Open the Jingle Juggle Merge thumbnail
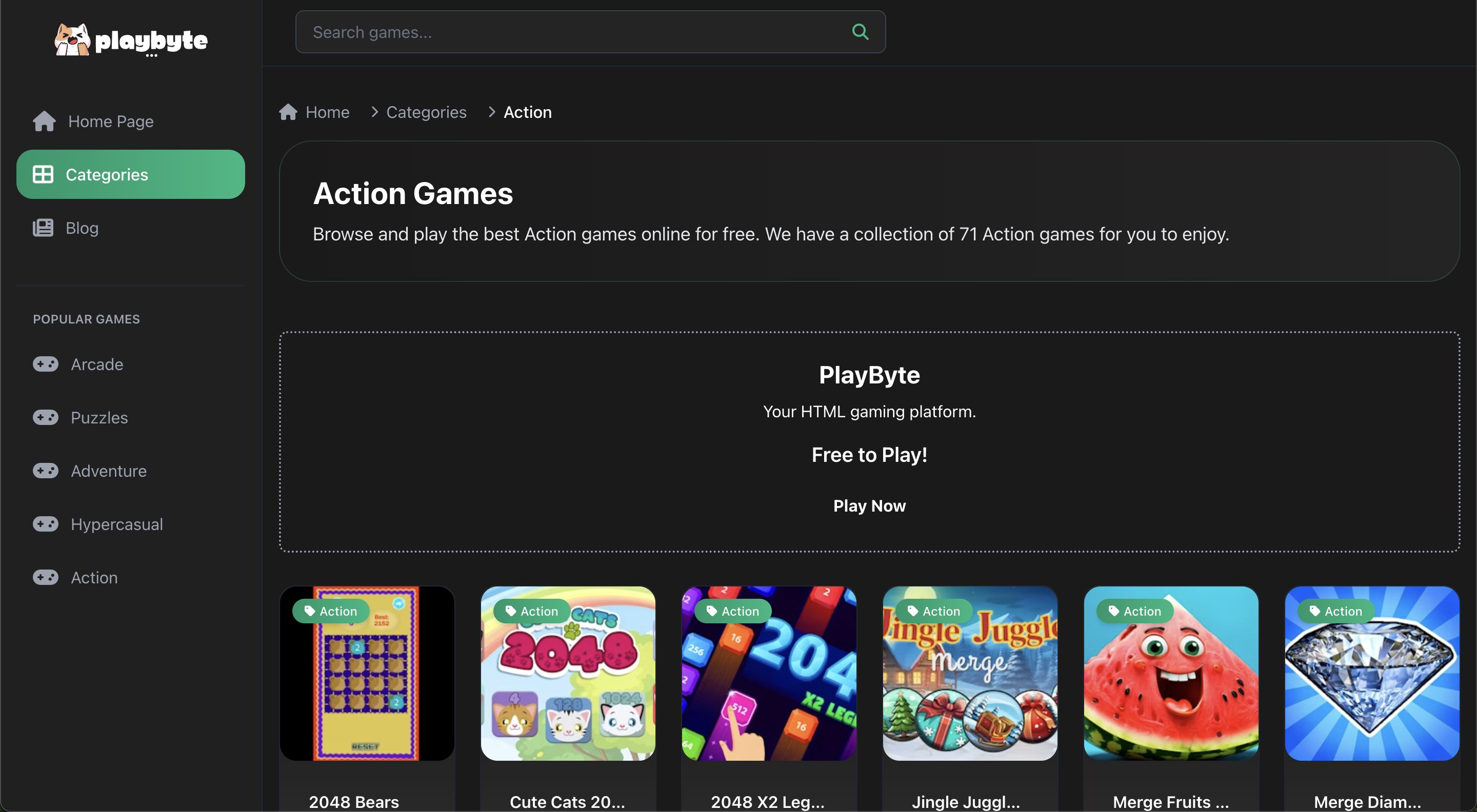The height and width of the screenshot is (812, 1477). [970, 673]
